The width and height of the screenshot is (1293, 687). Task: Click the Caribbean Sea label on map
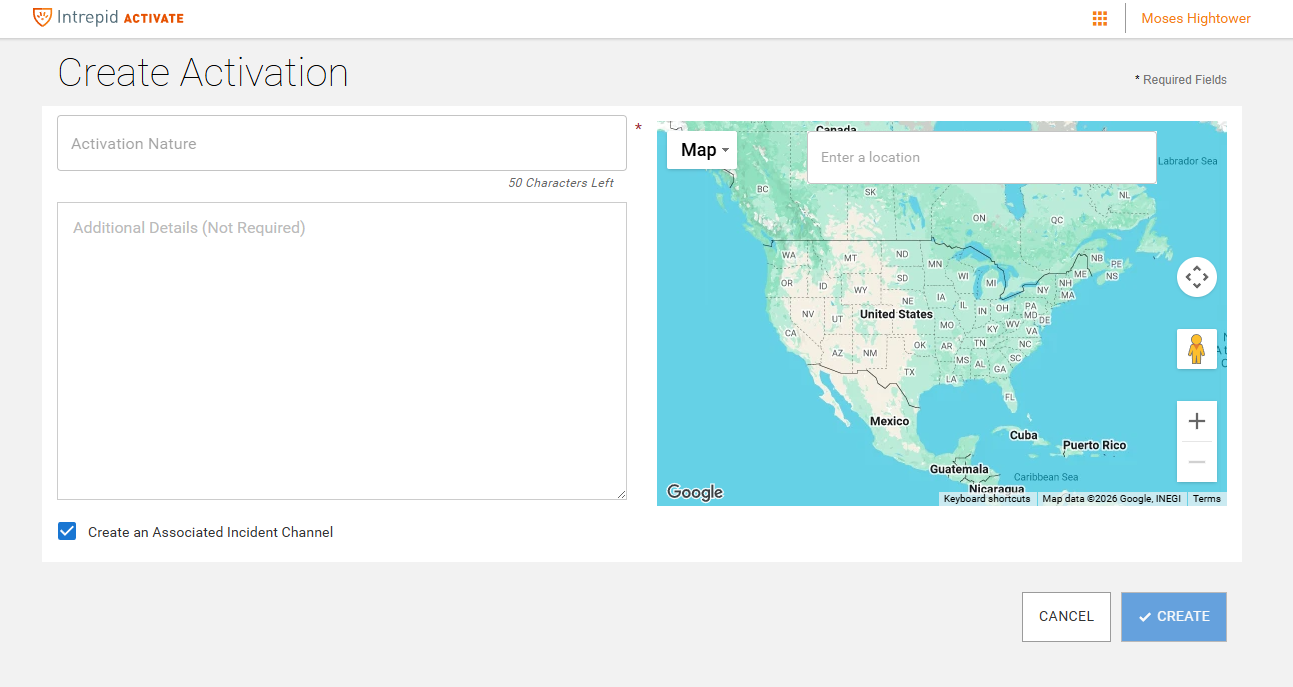coord(1046,477)
